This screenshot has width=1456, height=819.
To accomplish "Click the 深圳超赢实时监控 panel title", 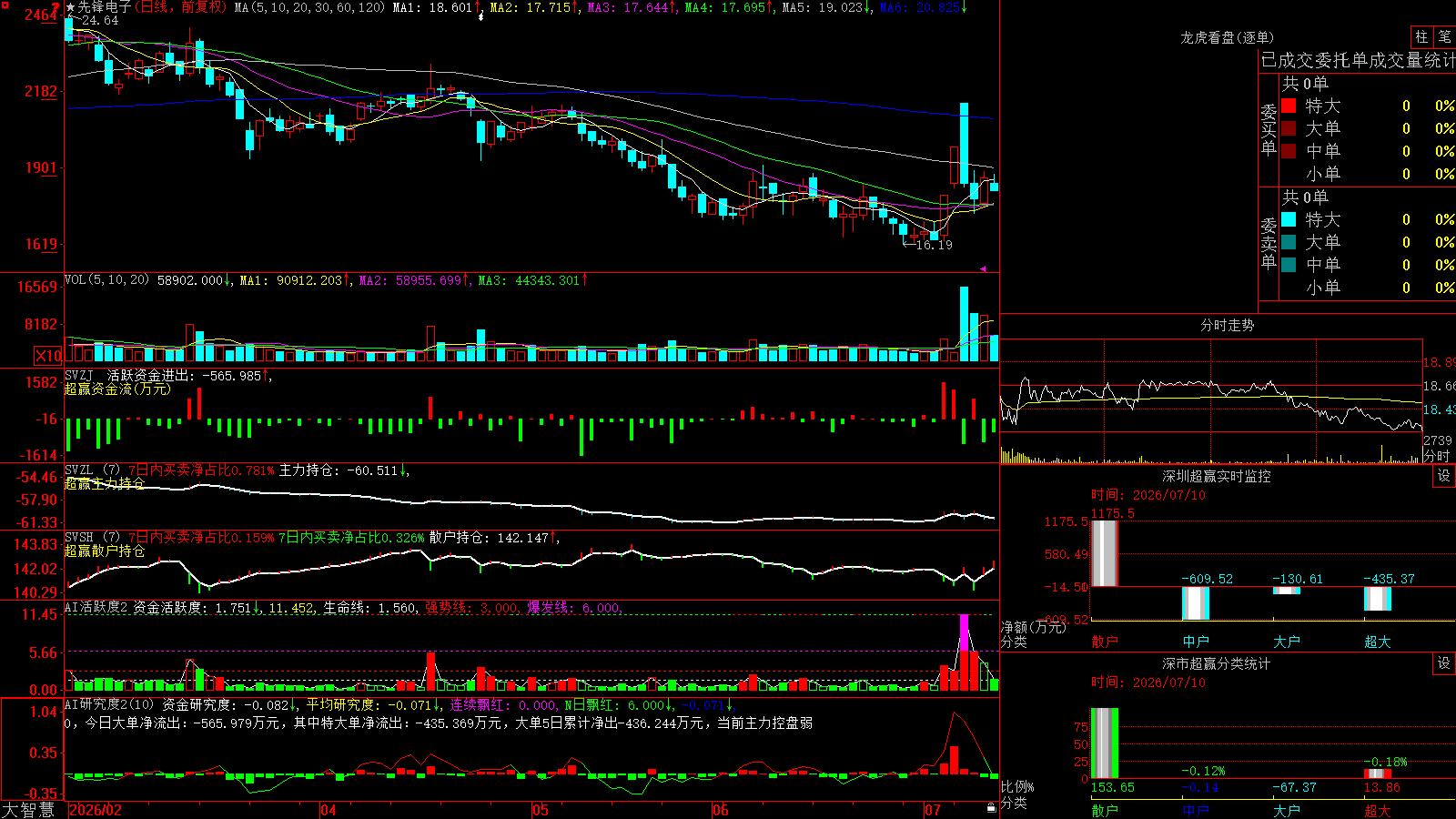I will click(x=1216, y=476).
